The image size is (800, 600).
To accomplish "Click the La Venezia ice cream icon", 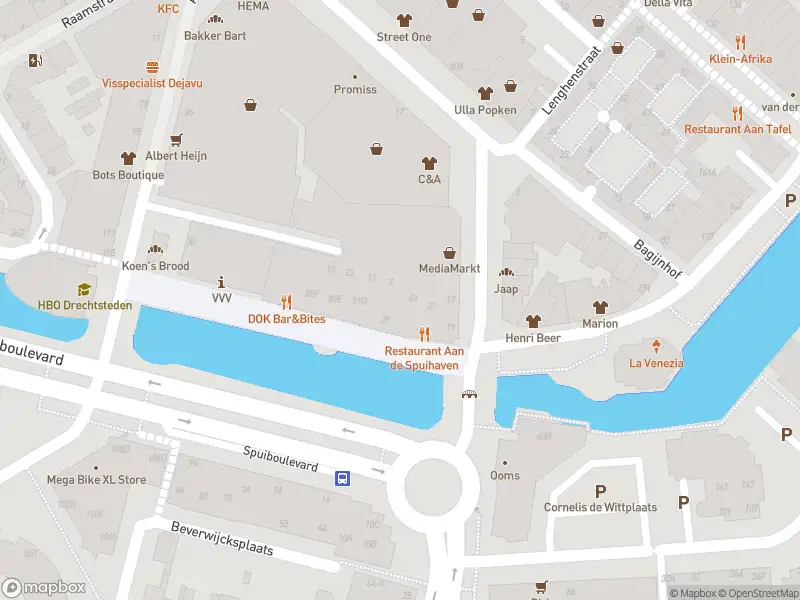I will click(x=656, y=346).
